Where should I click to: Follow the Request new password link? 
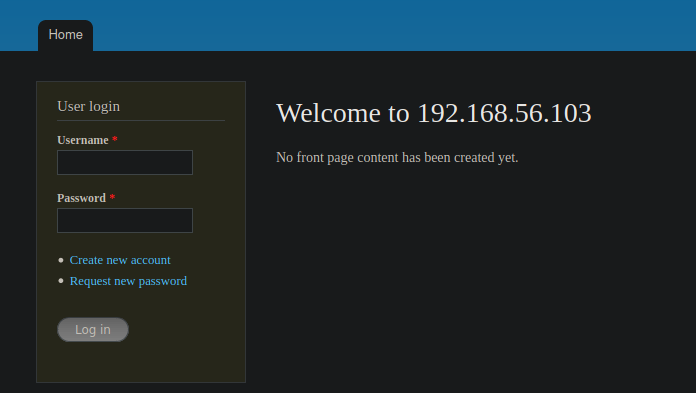pyautogui.click(x=128, y=281)
